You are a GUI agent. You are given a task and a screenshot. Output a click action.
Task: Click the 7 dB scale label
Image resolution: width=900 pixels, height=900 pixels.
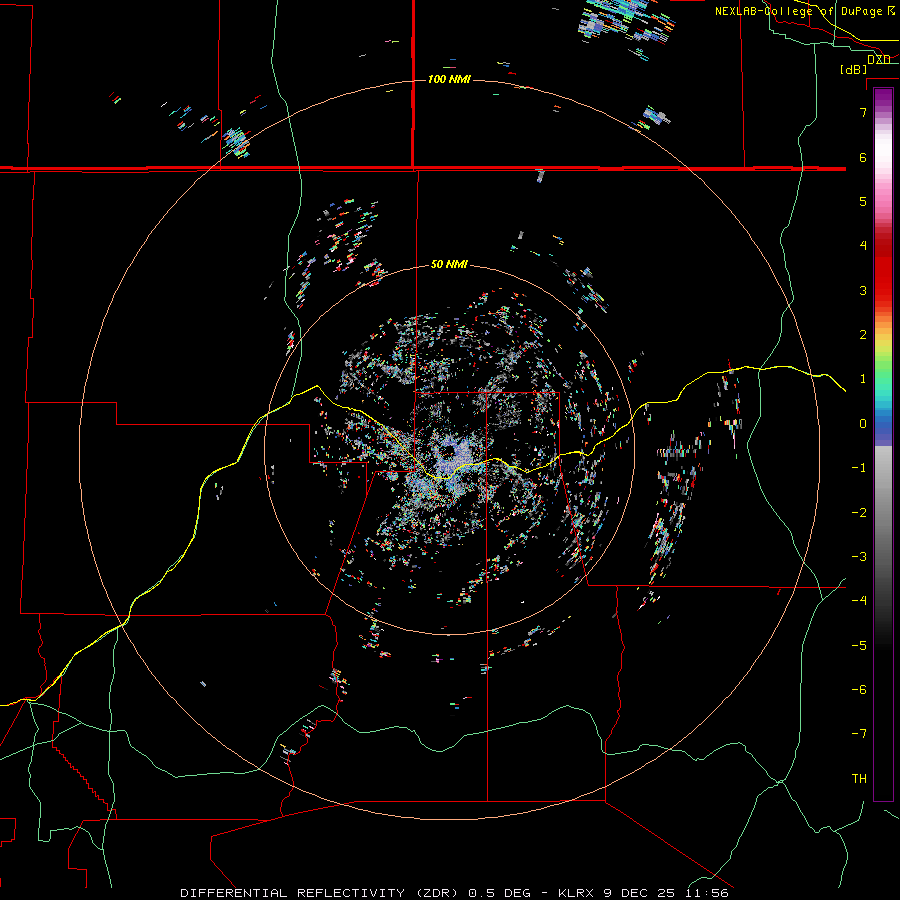pos(863,112)
